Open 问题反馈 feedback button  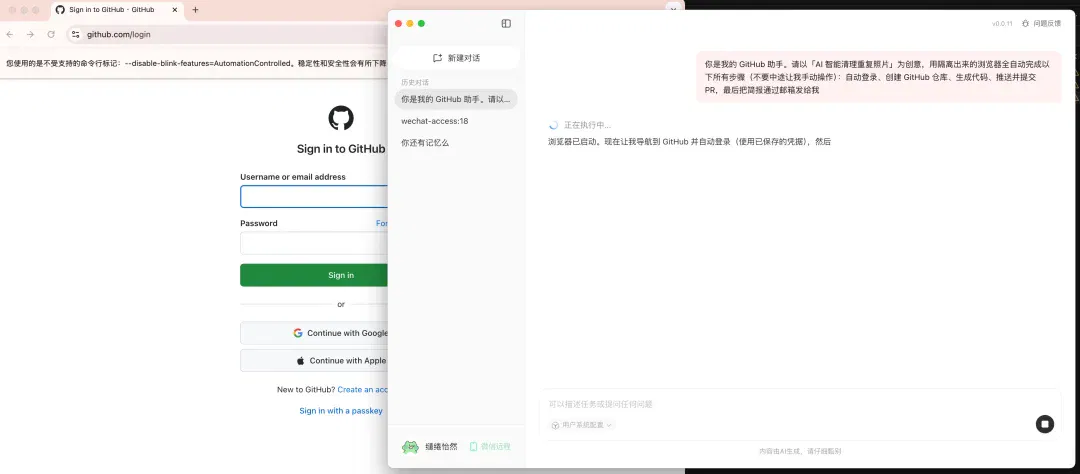pos(1041,23)
